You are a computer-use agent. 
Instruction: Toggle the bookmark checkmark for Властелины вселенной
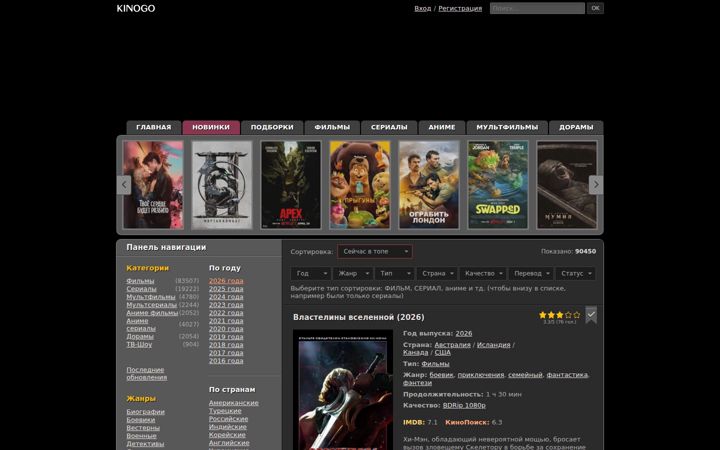tap(591, 315)
